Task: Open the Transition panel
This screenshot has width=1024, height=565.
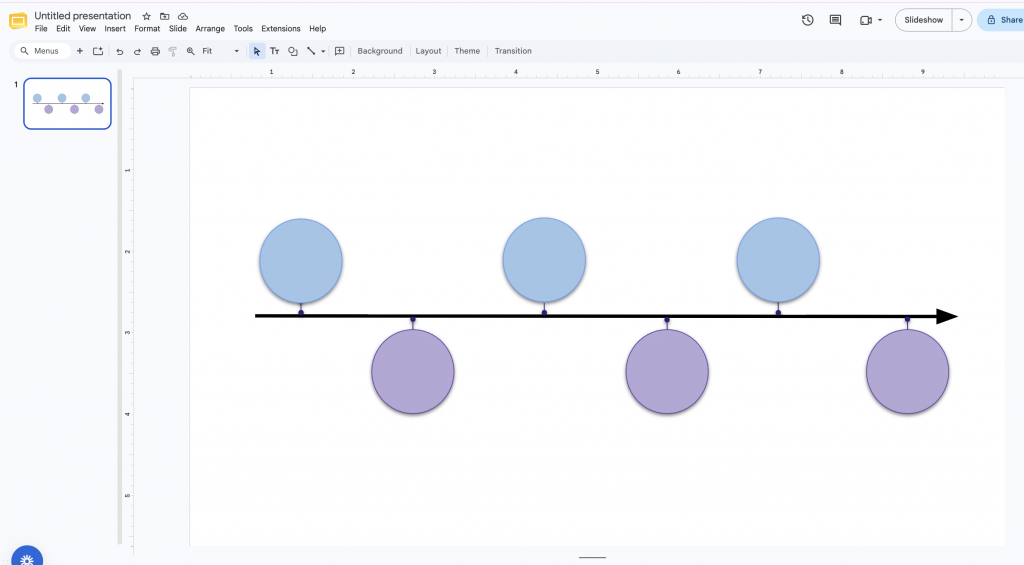Action: pyautogui.click(x=513, y=51)
